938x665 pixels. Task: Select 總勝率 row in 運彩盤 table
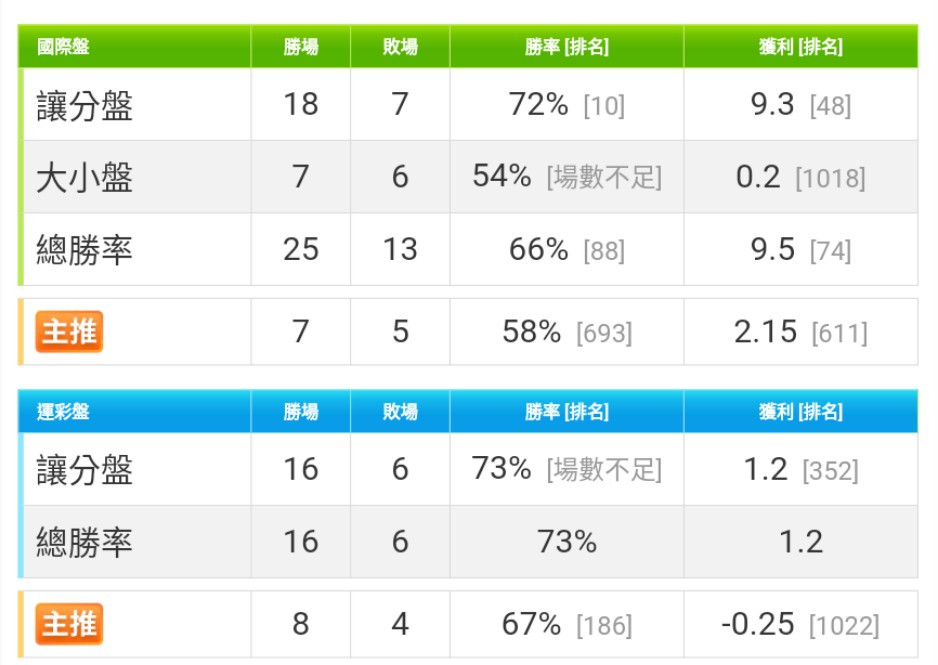click(x=468, y=542)
